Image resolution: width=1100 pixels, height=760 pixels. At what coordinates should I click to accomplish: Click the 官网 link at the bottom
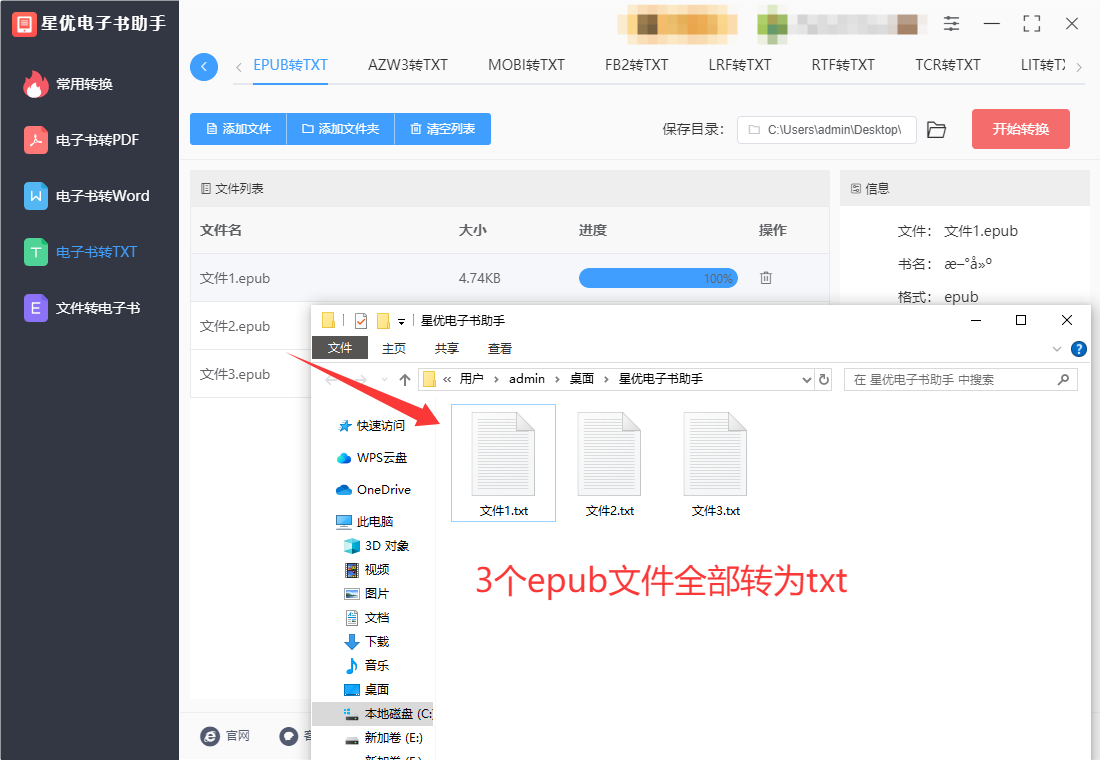225,735
